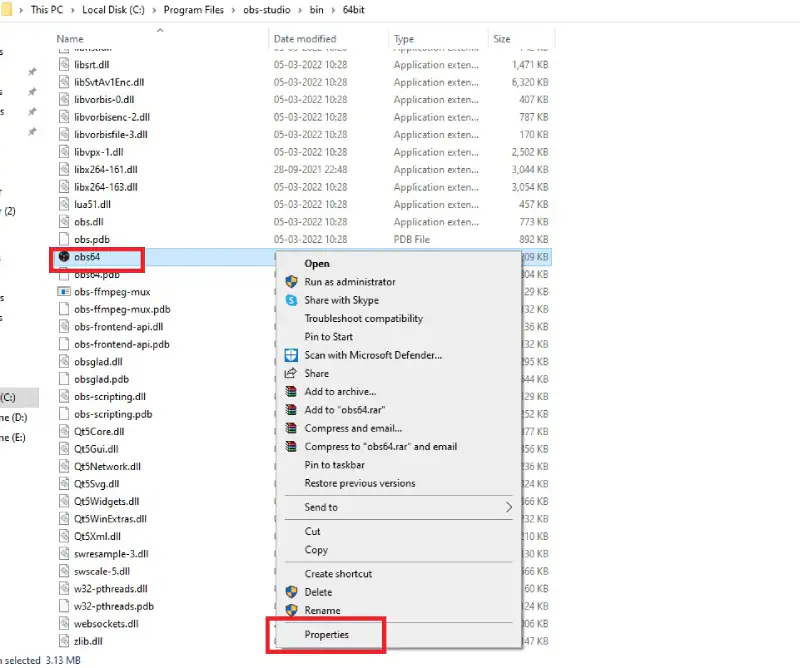
Task: Click the file icon of websockets.dll
Action: coord(64,624)
